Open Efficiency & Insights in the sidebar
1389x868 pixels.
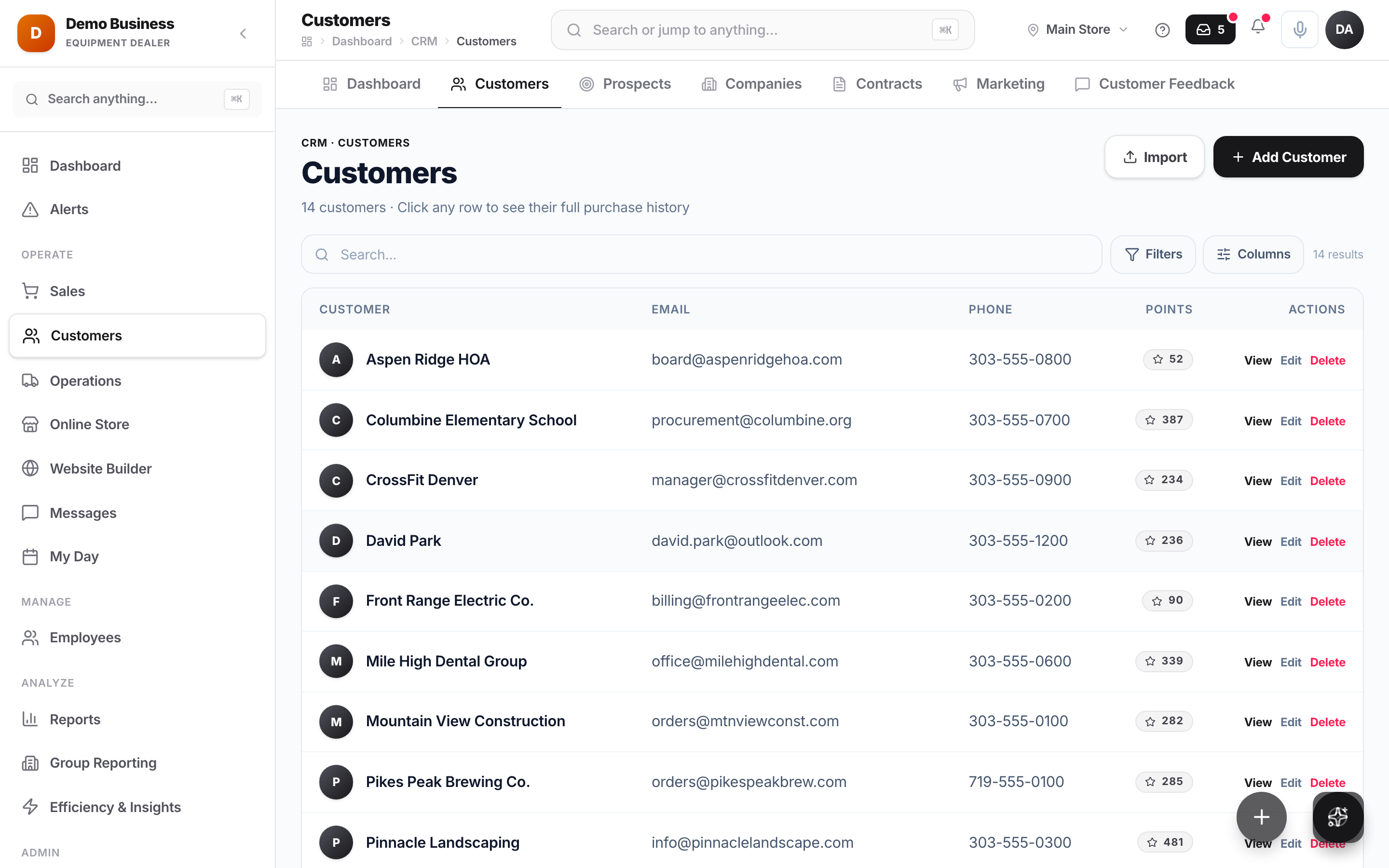point(137,807)
